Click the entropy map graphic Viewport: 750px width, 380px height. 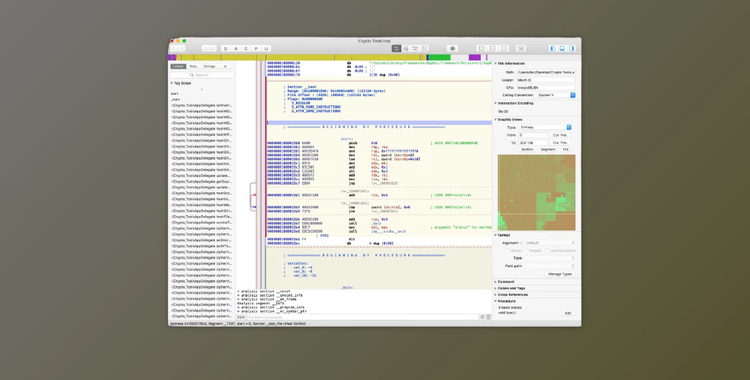click(536, 192)
